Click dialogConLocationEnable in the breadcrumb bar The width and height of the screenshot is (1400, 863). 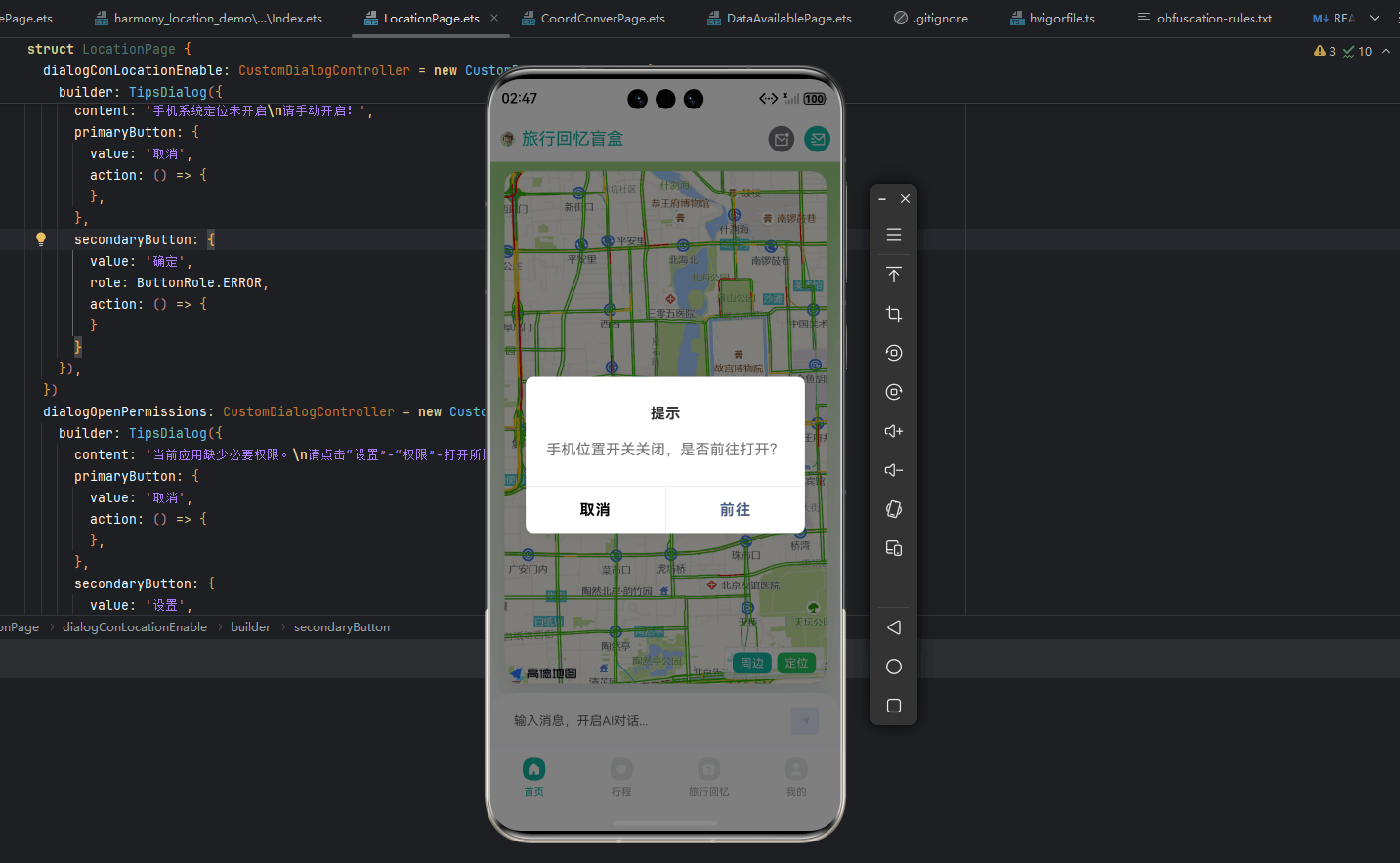tap(135, 627)
